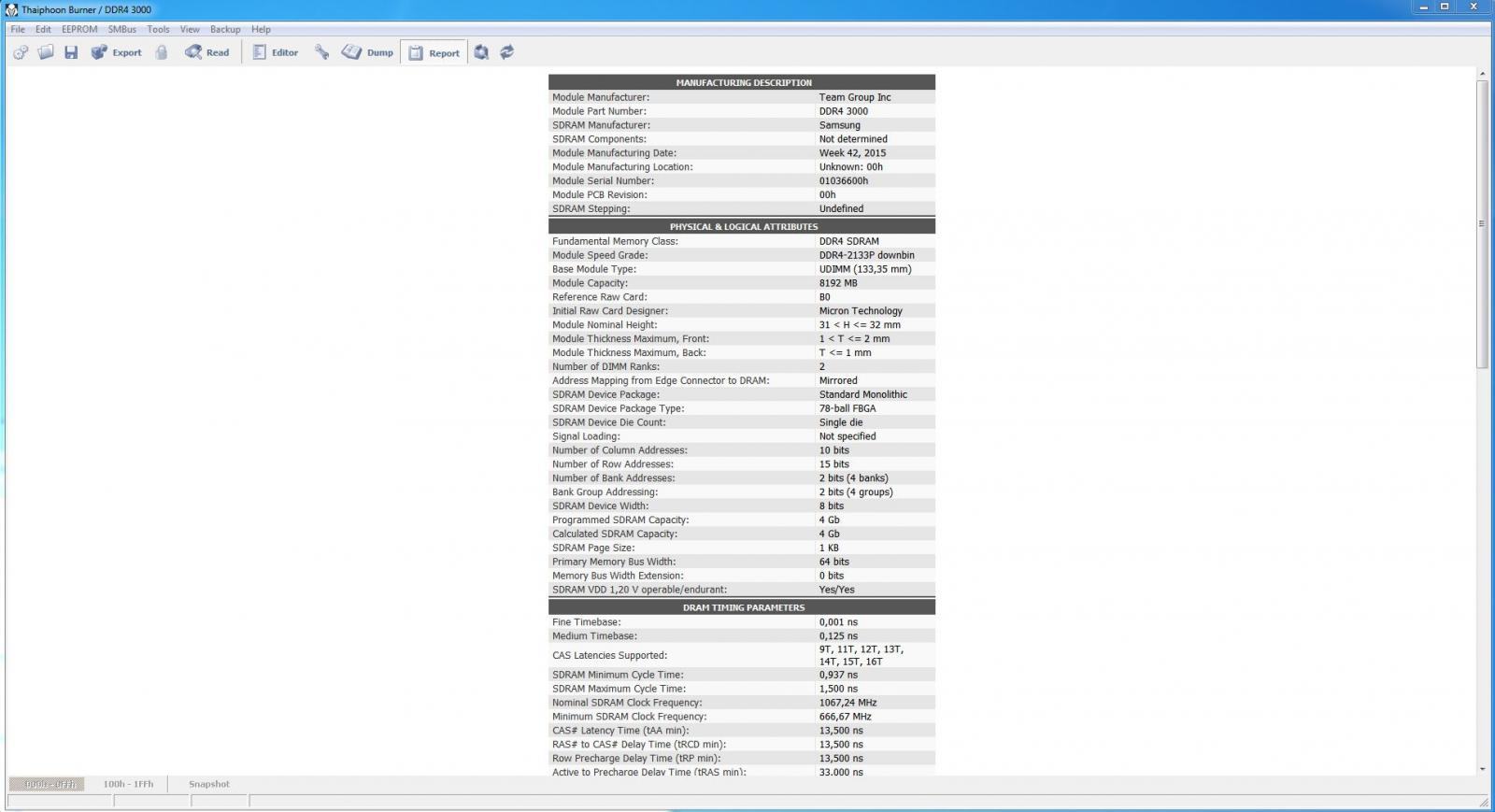The height and width of the screenshot is (812, 1495).
Task: Click the 'Yes/Yes' VDD value
Action: [x=837, y=590]
